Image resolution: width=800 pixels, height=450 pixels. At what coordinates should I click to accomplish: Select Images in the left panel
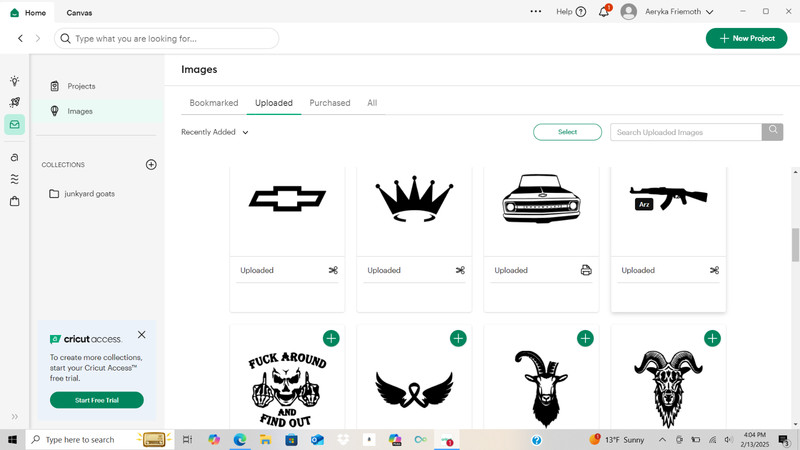click(x=80, y=111)
